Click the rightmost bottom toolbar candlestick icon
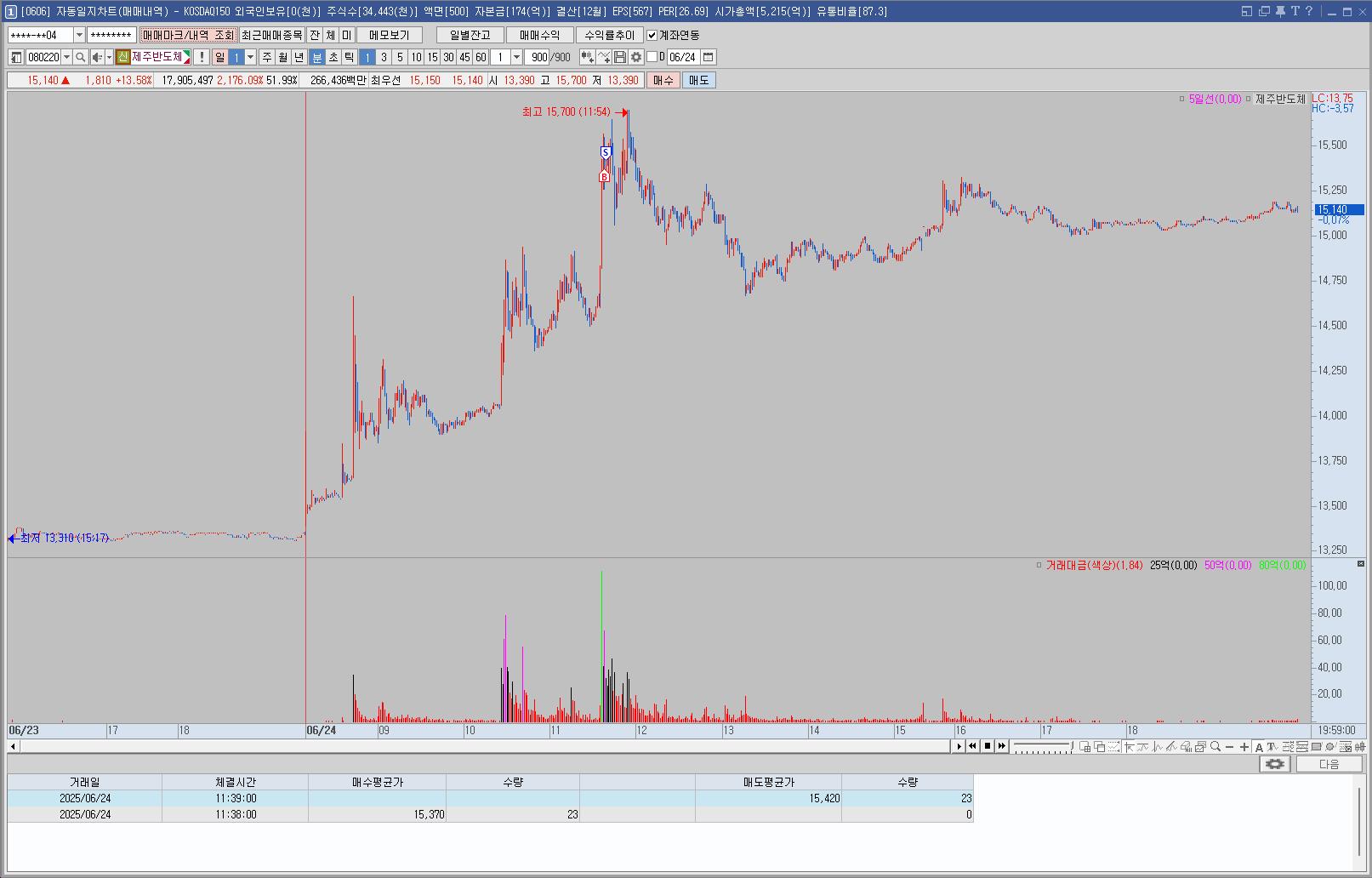1372x878 pixels. 1360,746
